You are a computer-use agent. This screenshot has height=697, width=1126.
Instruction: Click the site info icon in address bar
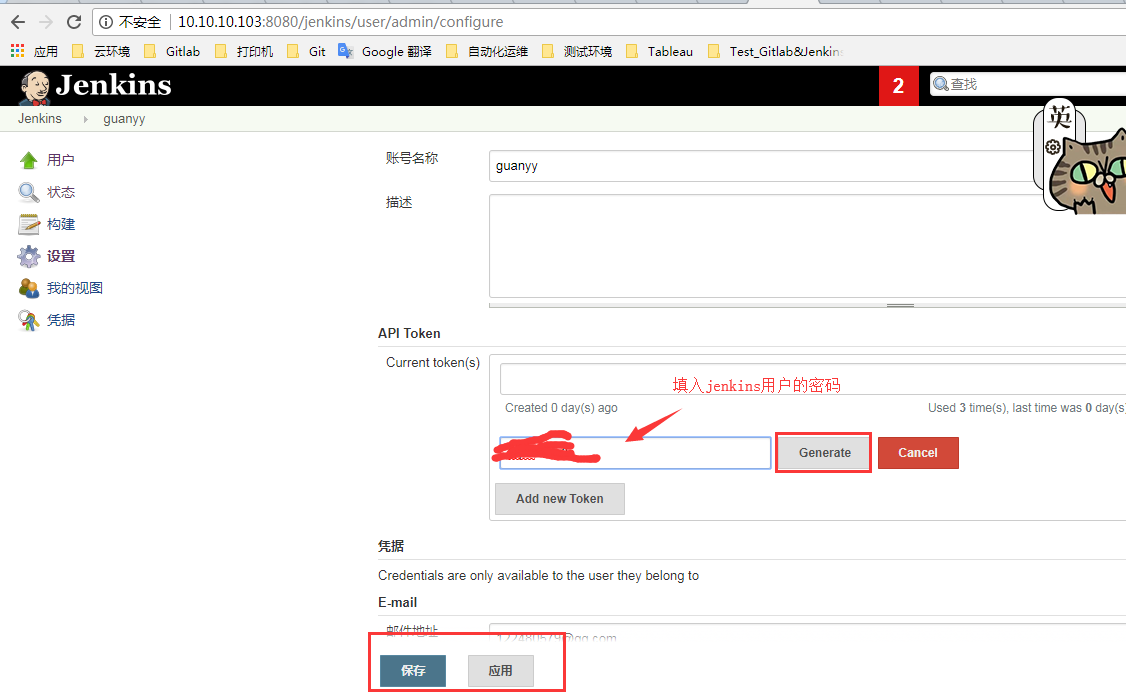106,22
